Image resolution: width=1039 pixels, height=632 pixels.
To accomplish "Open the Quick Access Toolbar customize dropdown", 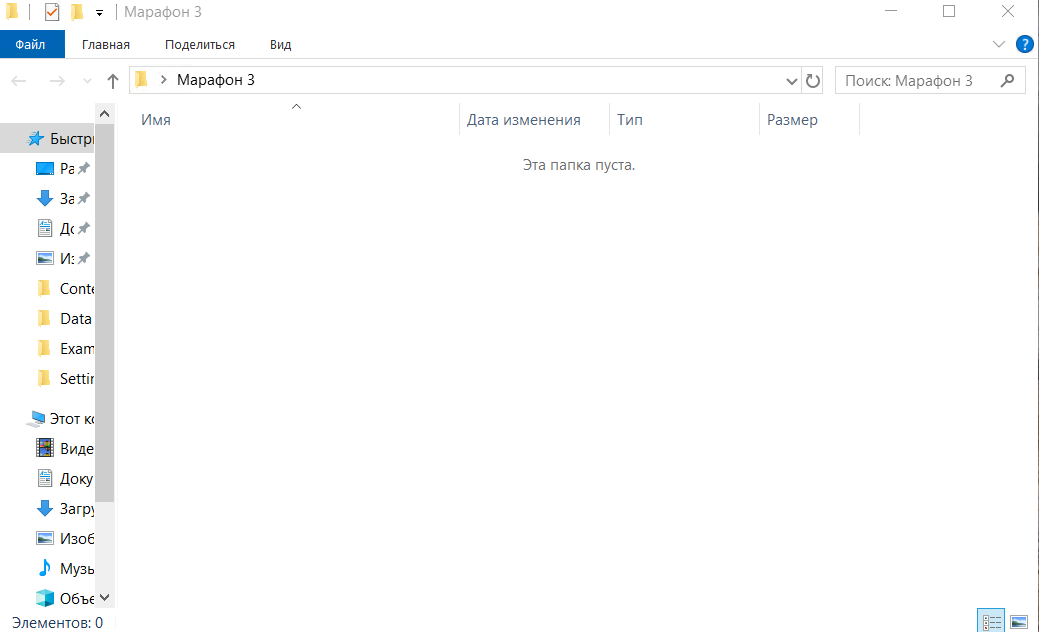I will [99, 13].
